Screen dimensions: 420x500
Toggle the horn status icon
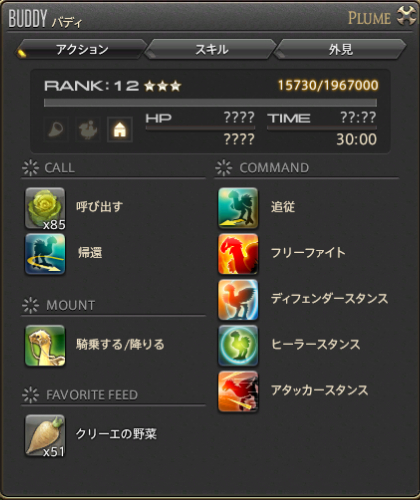56,129
